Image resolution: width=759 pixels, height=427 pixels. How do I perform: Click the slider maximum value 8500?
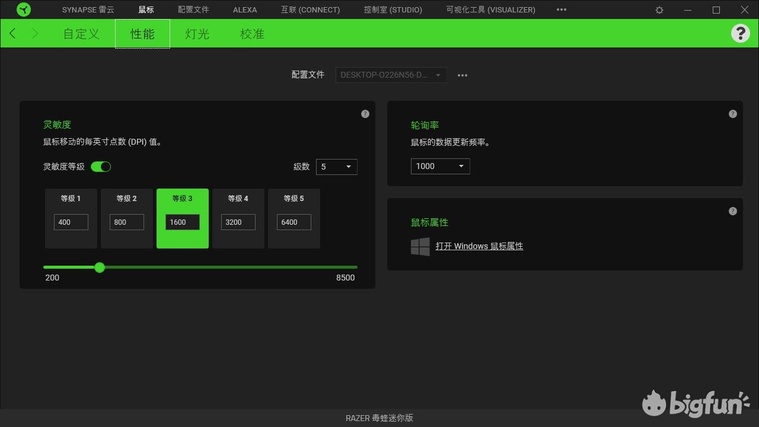[346, 277]
